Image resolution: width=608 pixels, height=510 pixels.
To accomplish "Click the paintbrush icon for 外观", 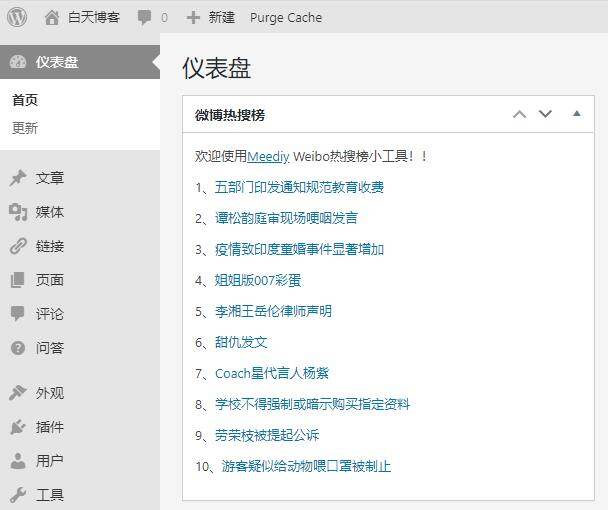I will 18,393.
